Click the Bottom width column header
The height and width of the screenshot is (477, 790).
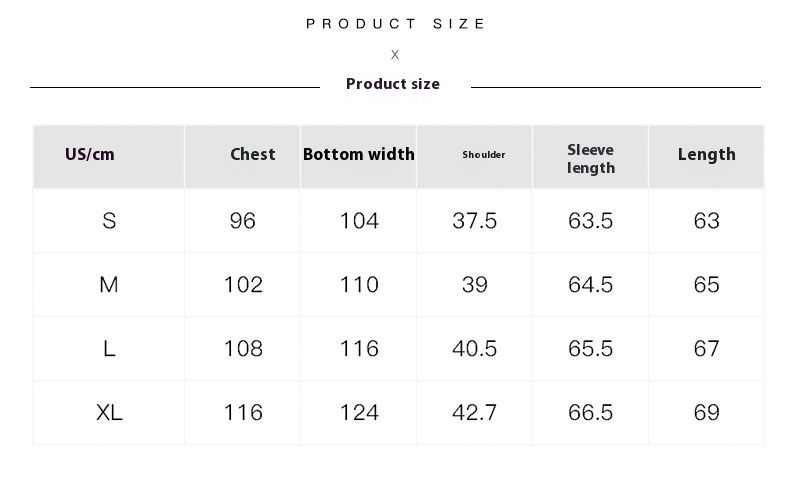(358, 154)
